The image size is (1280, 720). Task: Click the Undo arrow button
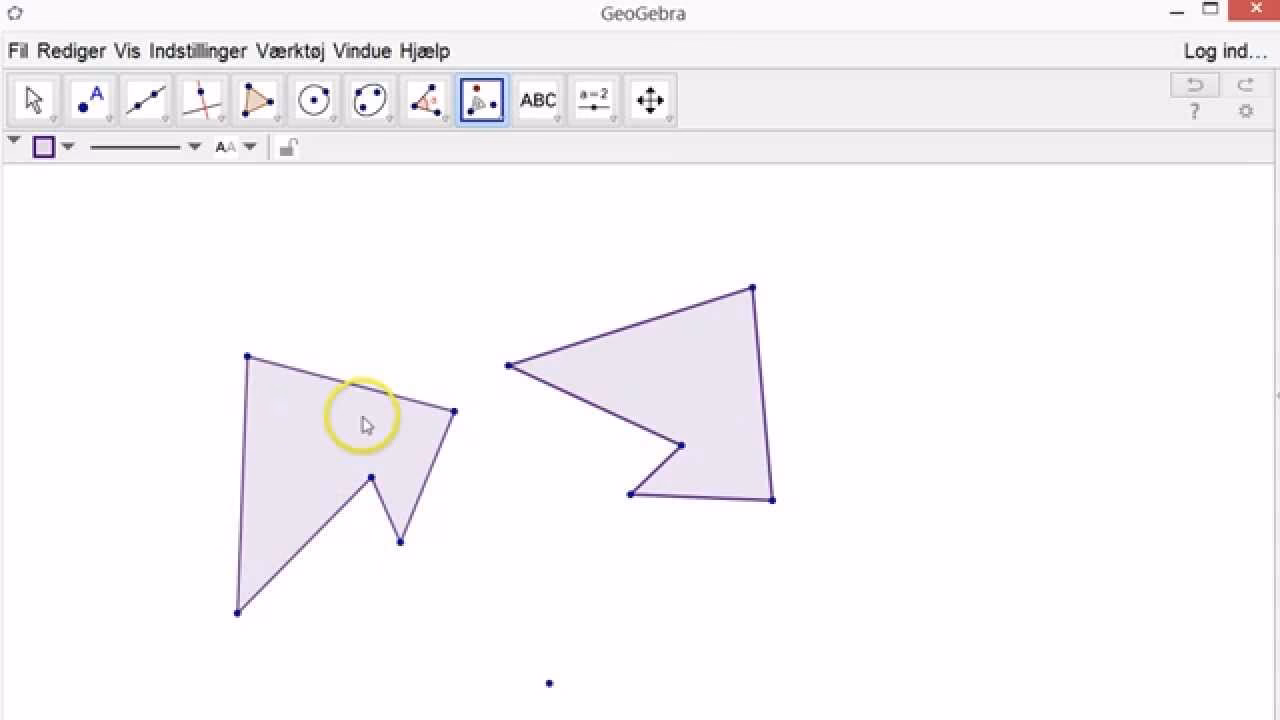point(1195,85)
